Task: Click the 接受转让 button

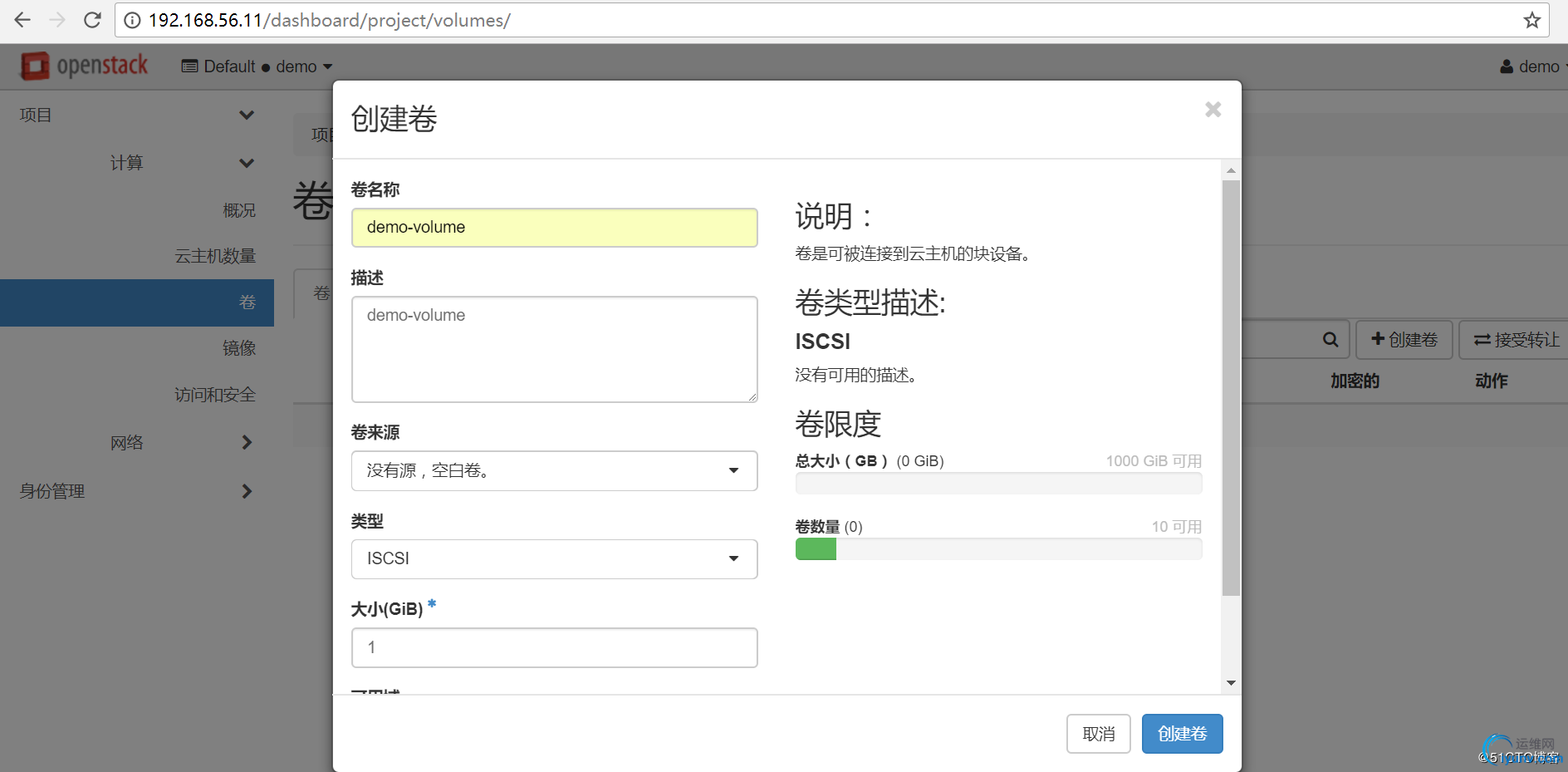Action: (x=1516, y=339)
